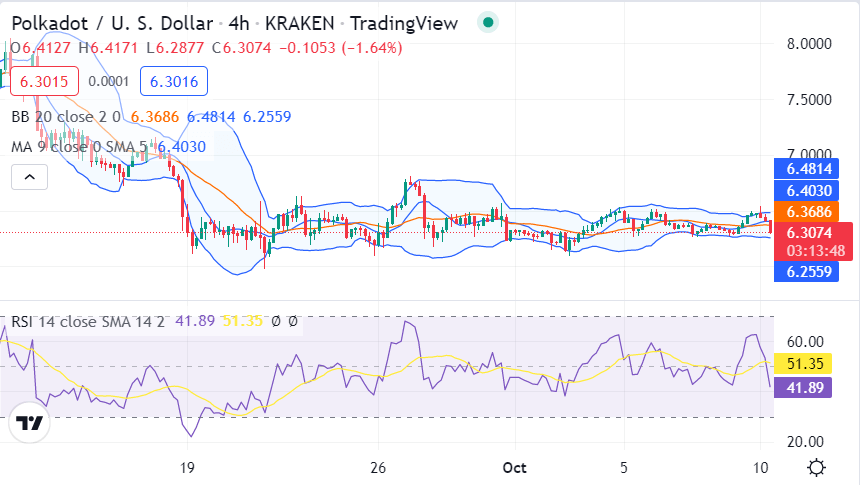860x485 pixels.
Task: Select the Polkadot / U. S. Dollar title
Action: [x=112, y=23]
